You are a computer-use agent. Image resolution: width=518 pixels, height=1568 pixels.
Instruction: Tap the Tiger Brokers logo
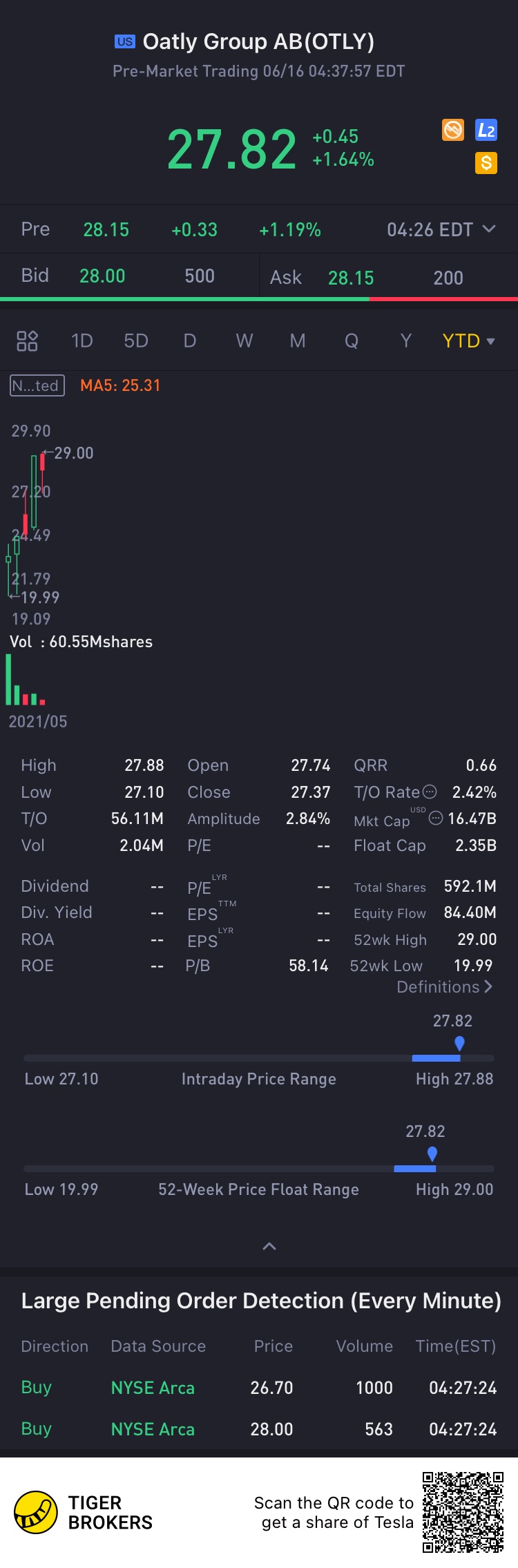click(x=36, y=1512)
